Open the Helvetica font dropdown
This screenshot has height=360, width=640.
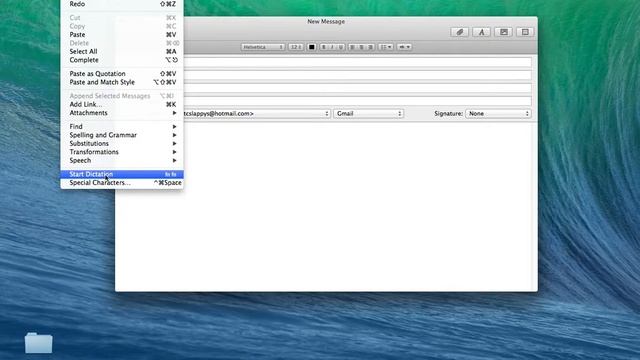(x=263, y=47)
